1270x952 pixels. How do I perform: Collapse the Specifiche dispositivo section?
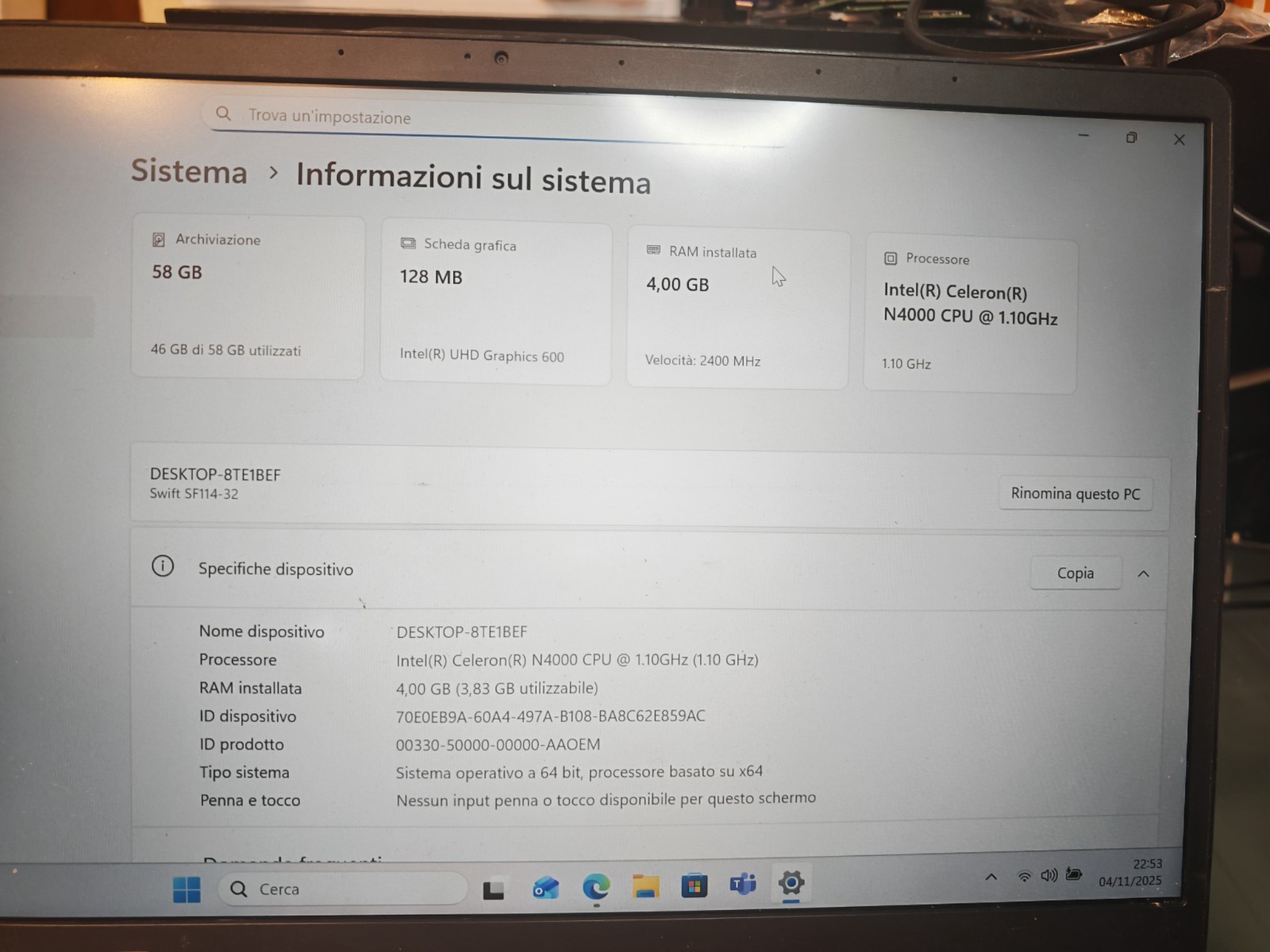click(x=1144, y=574)
